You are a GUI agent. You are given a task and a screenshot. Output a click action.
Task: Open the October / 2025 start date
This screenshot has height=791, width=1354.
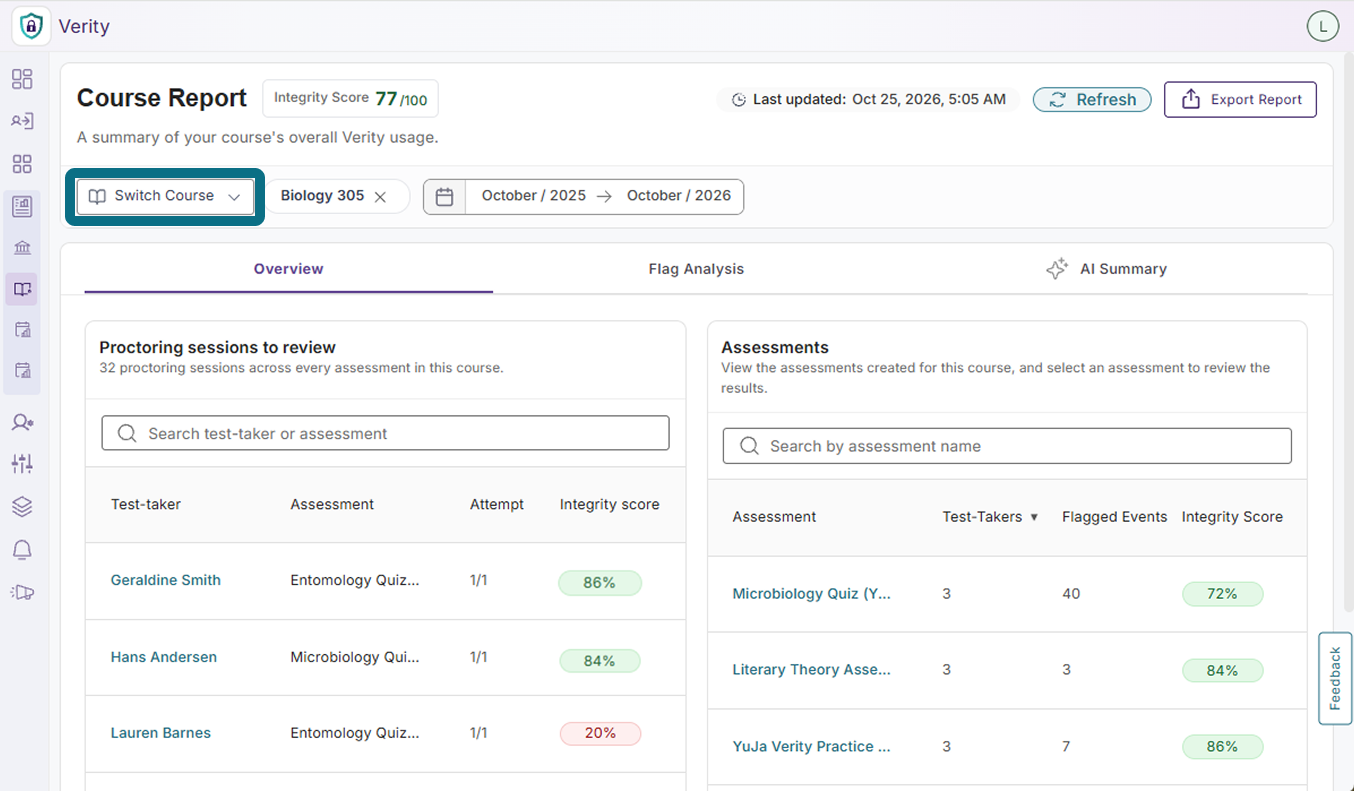click(x=534, y=196)
